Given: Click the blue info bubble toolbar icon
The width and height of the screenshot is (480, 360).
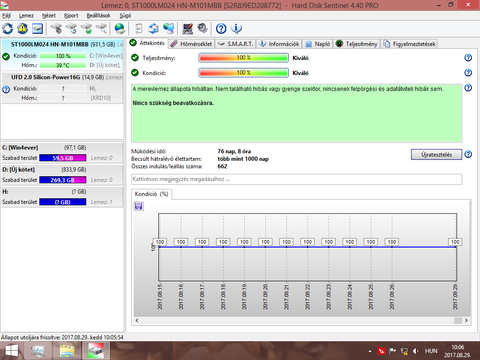Looking at the screenshot, I should (x=236, y=29).
